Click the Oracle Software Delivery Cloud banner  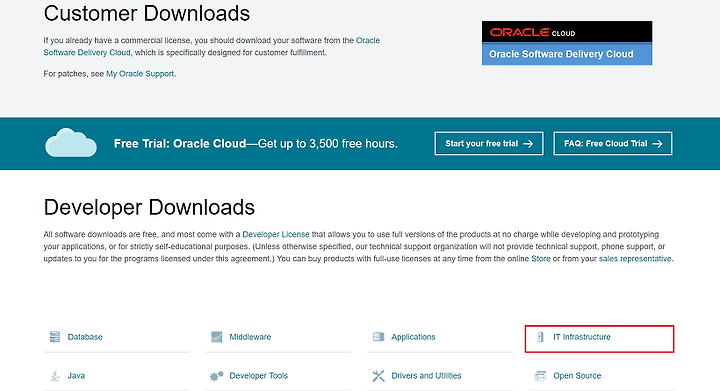tap(567, 43)
